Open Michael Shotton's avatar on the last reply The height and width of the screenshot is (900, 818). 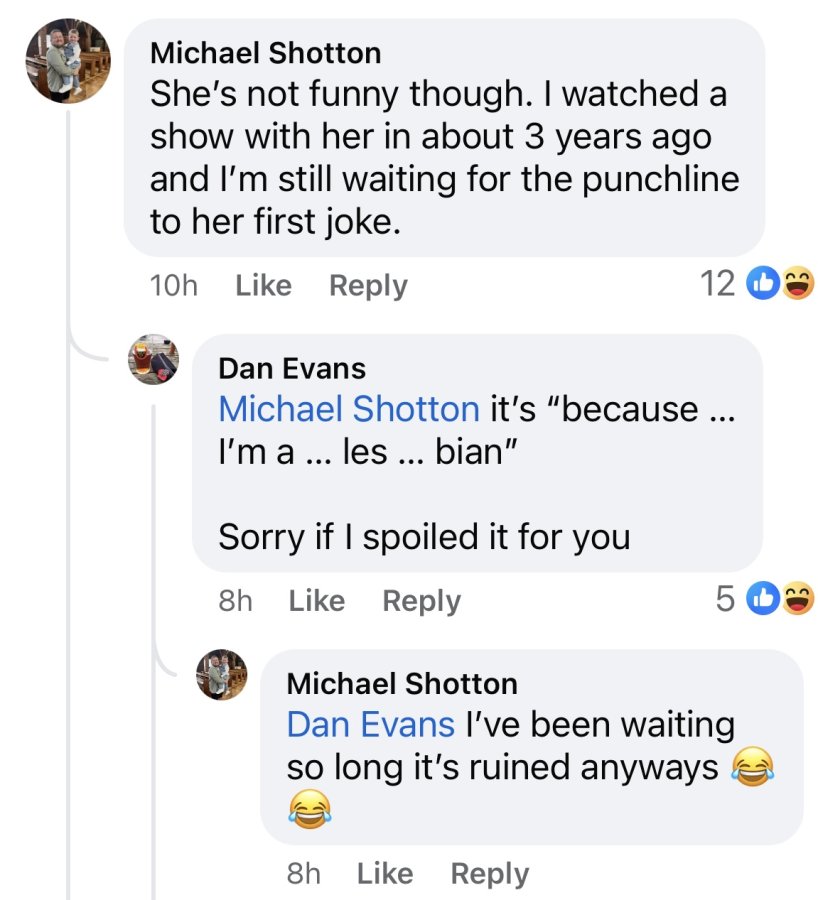[222, 674]
